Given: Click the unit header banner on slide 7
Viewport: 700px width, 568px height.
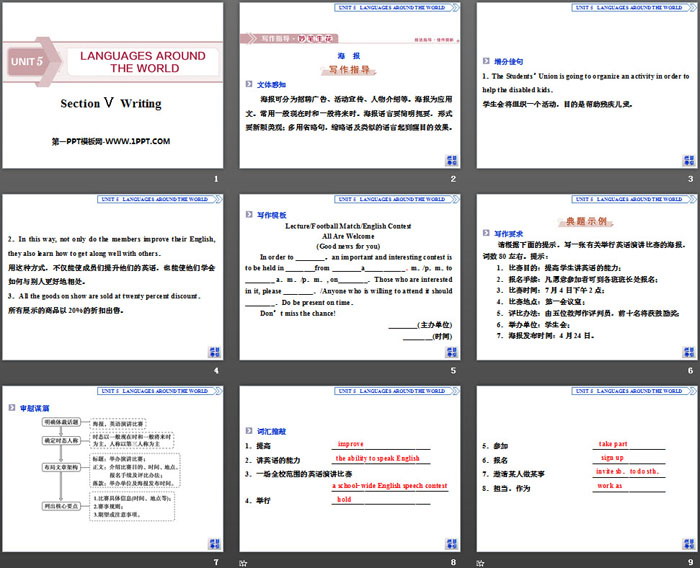Looking at the screenshot, I should 159,391.
